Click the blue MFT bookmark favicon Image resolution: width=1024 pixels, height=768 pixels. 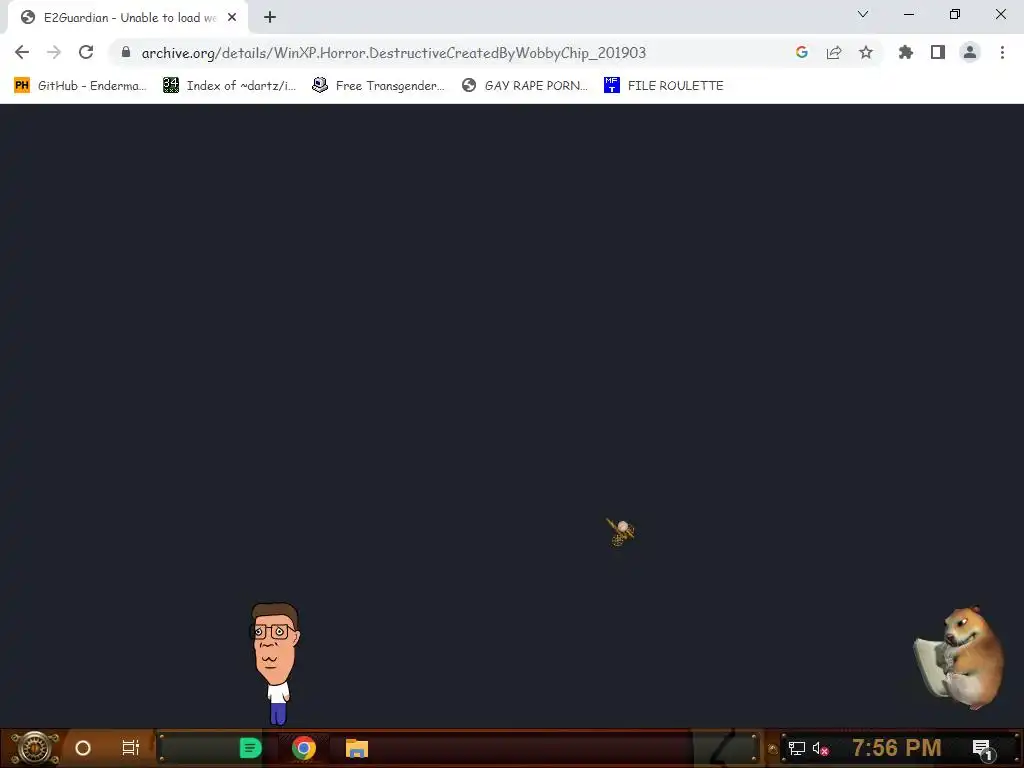coord(611,86)
